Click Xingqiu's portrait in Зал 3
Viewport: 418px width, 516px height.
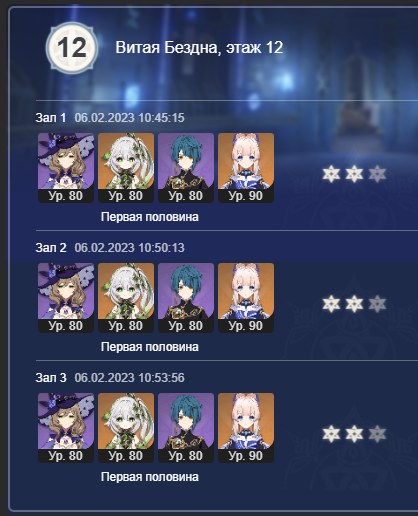pyautogui.click(x=186, y=428)
